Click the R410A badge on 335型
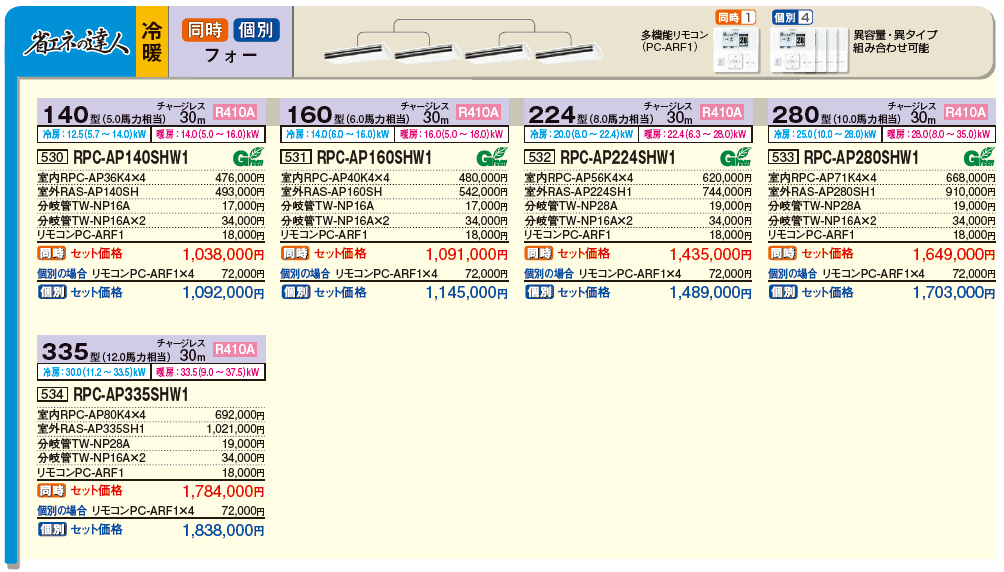This screenshot has width=1004, height=572. click(235, 349)
